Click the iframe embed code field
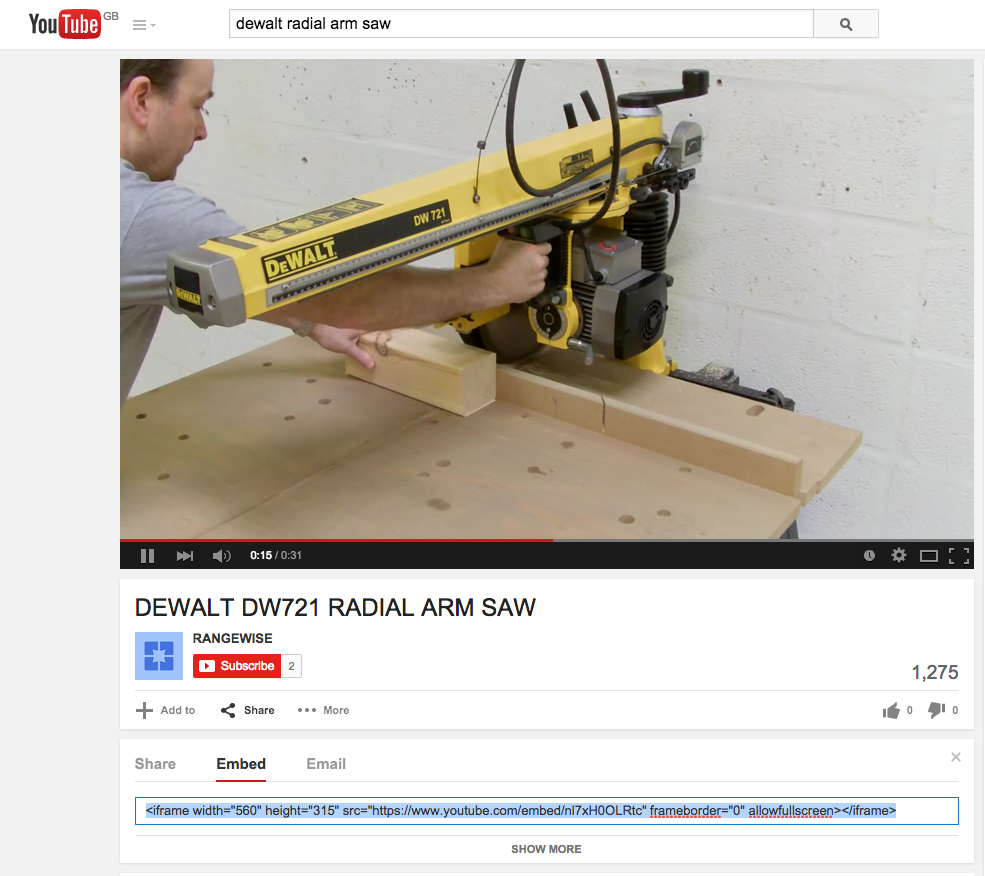 547,811
